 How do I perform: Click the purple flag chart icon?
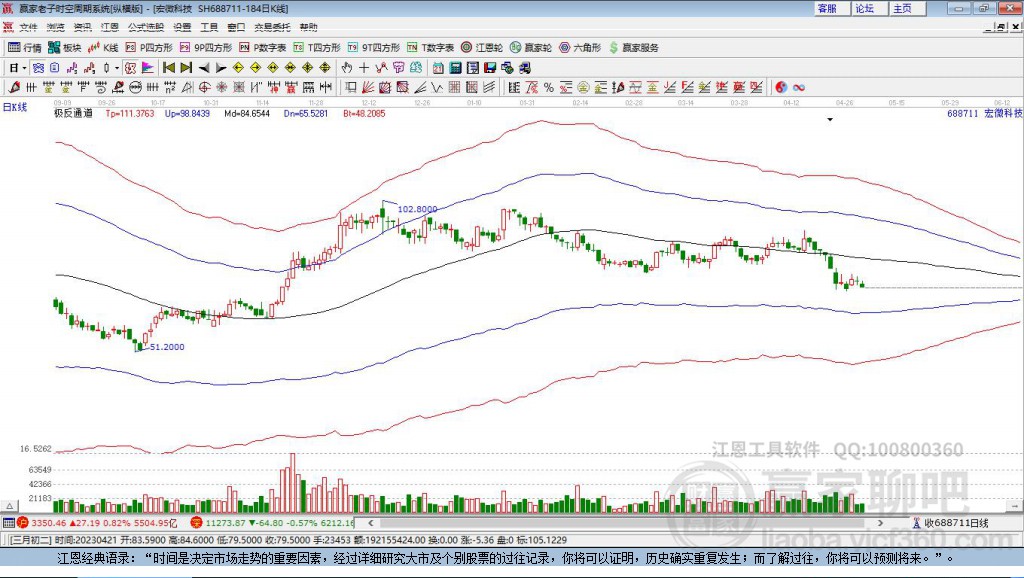point(148,67)
